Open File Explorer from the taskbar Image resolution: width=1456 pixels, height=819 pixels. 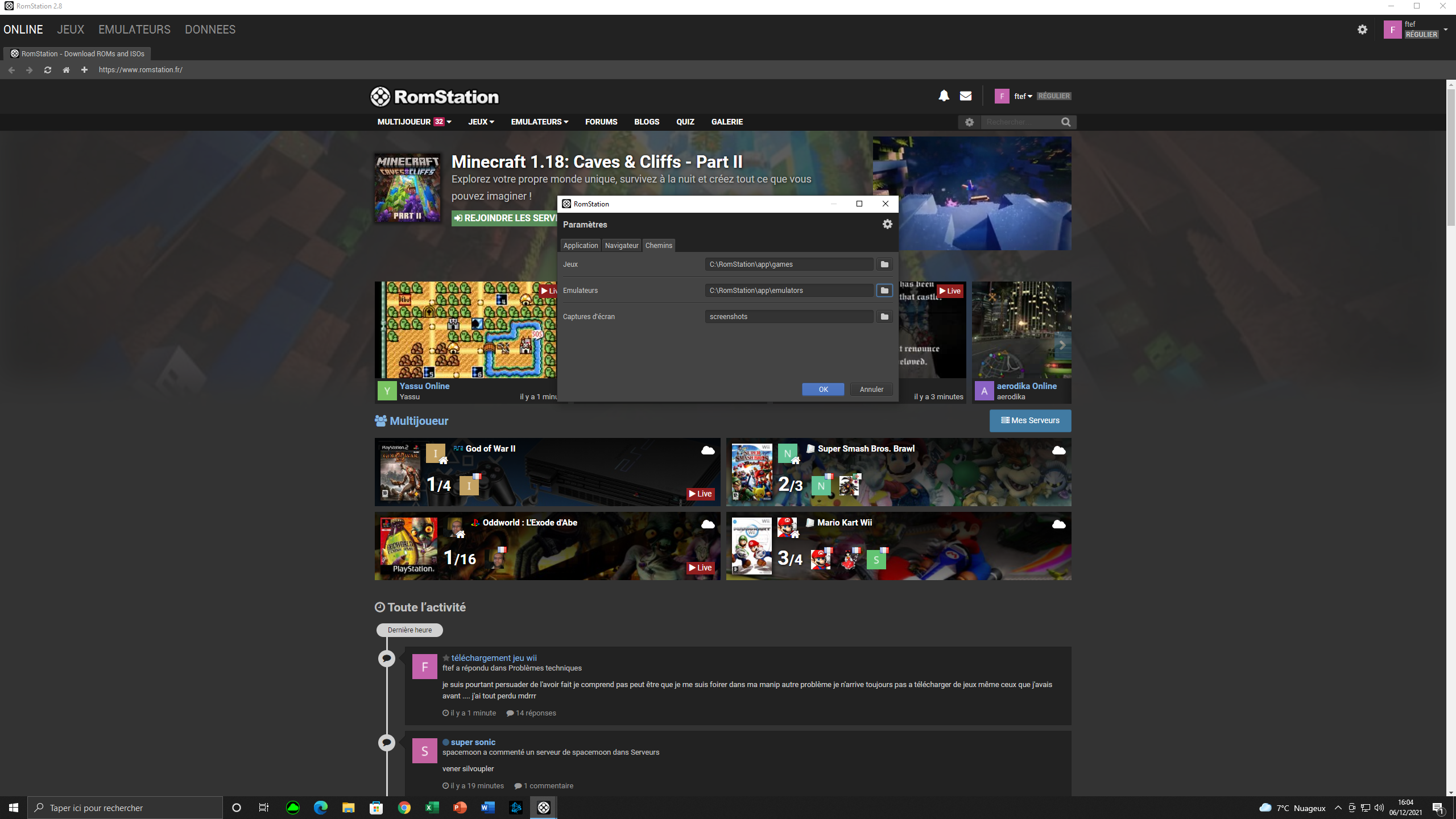click(349, 808)
